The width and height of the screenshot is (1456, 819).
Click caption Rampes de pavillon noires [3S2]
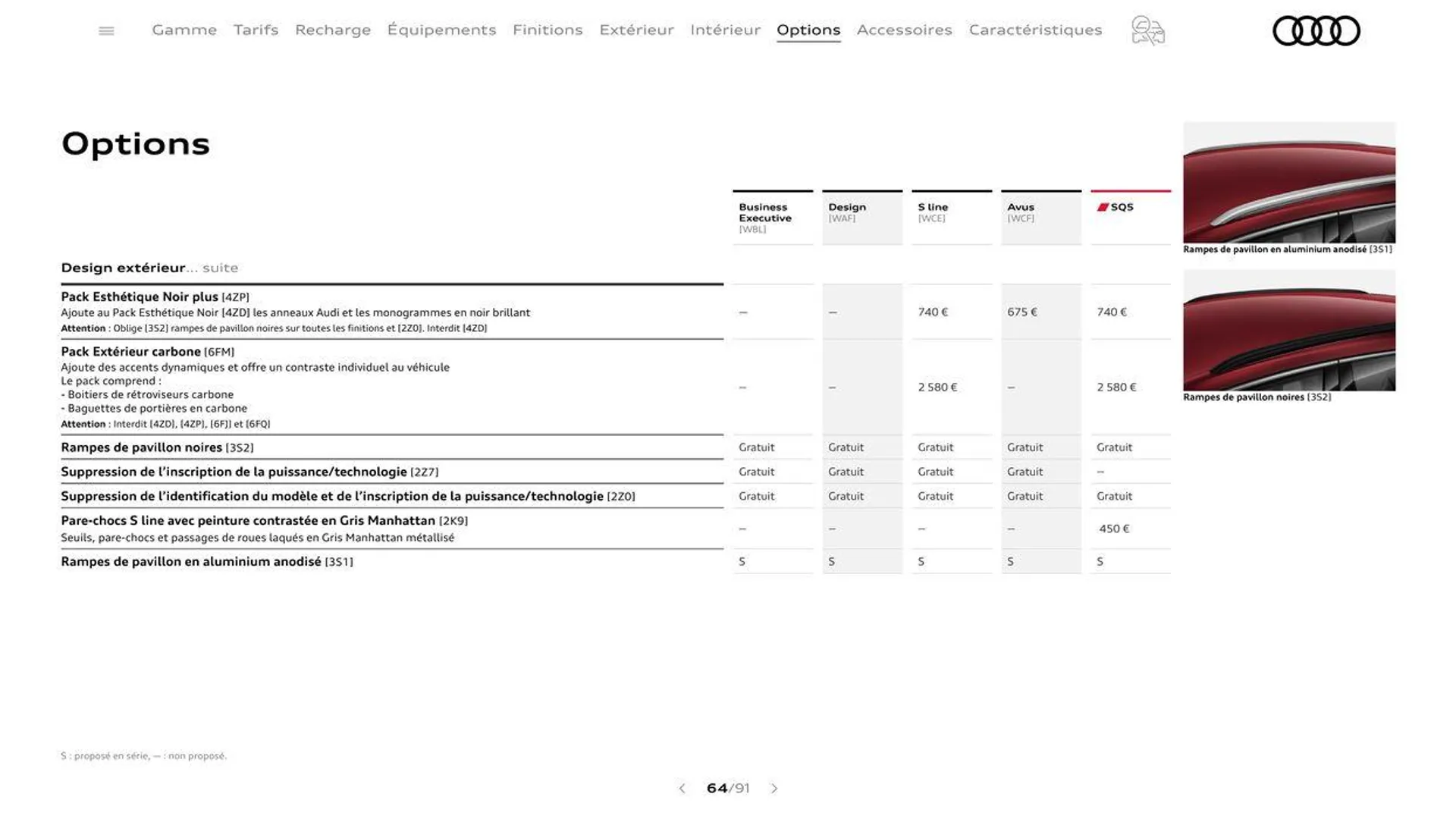[x=1257, y=397]
